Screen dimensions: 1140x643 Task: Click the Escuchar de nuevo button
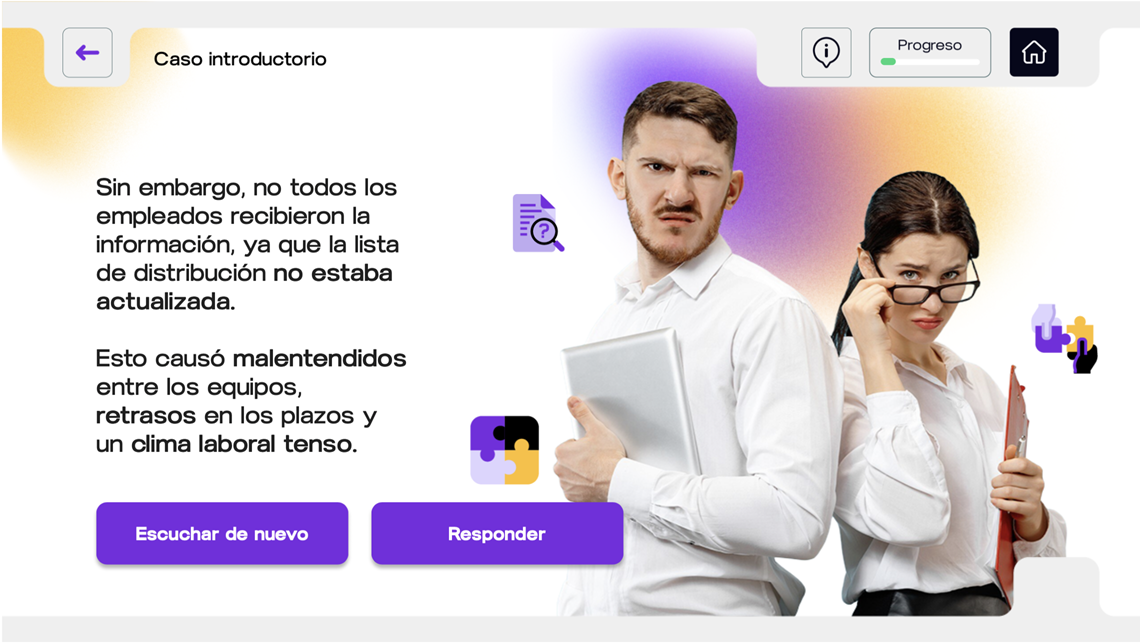[x=222, y=534]
